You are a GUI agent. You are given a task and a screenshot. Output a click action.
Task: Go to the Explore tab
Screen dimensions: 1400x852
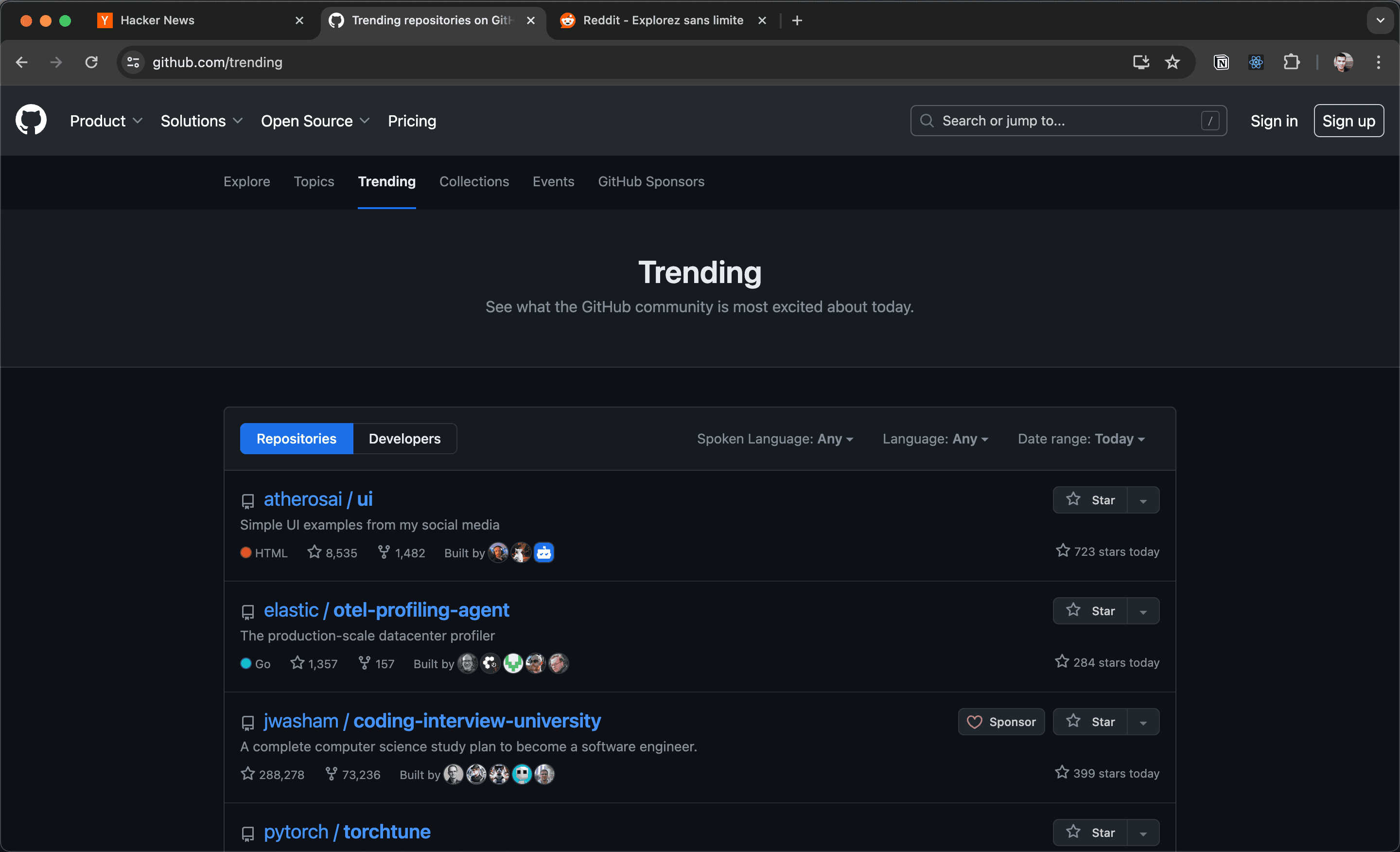(x=246, y=181)
